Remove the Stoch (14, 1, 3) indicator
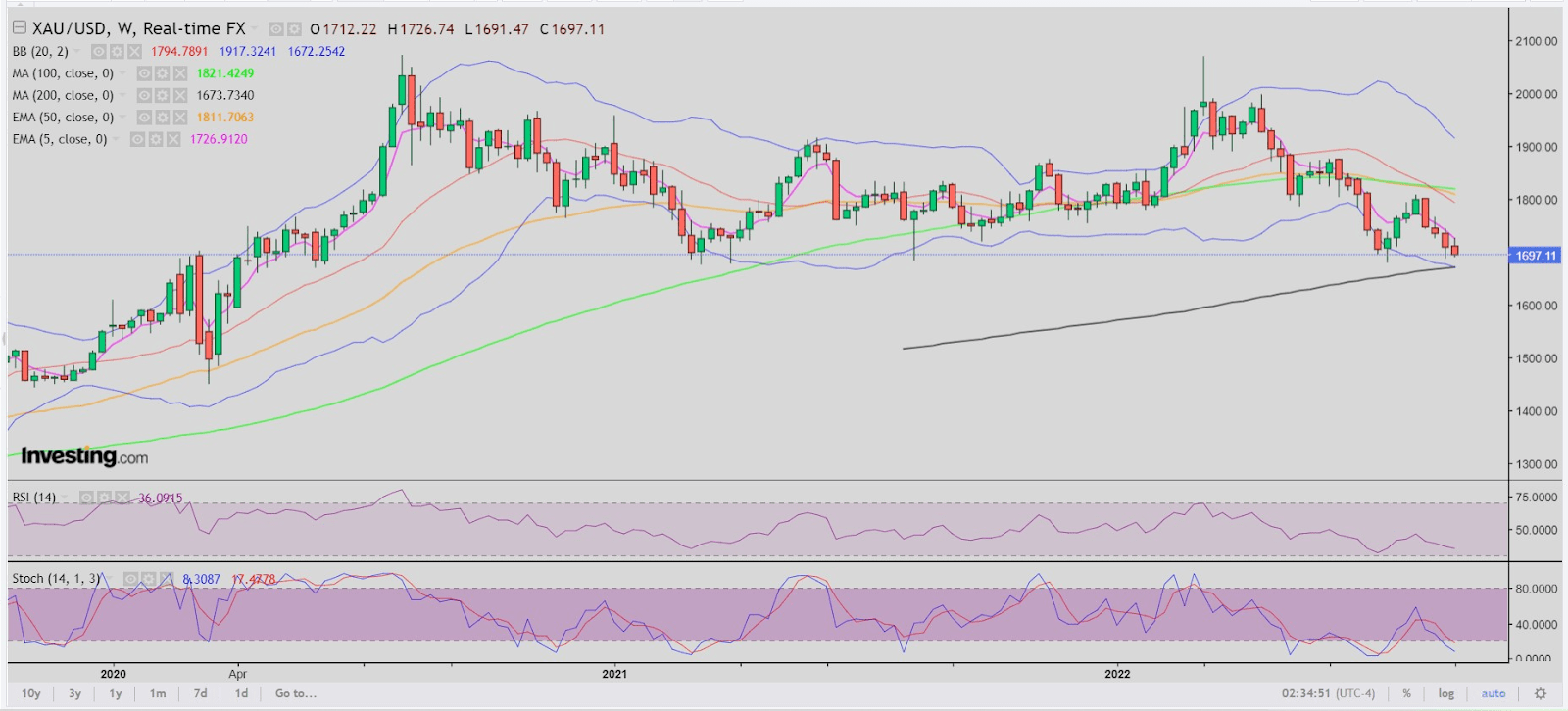Screen dimensions: 1568x711 (x=166, y=579)
